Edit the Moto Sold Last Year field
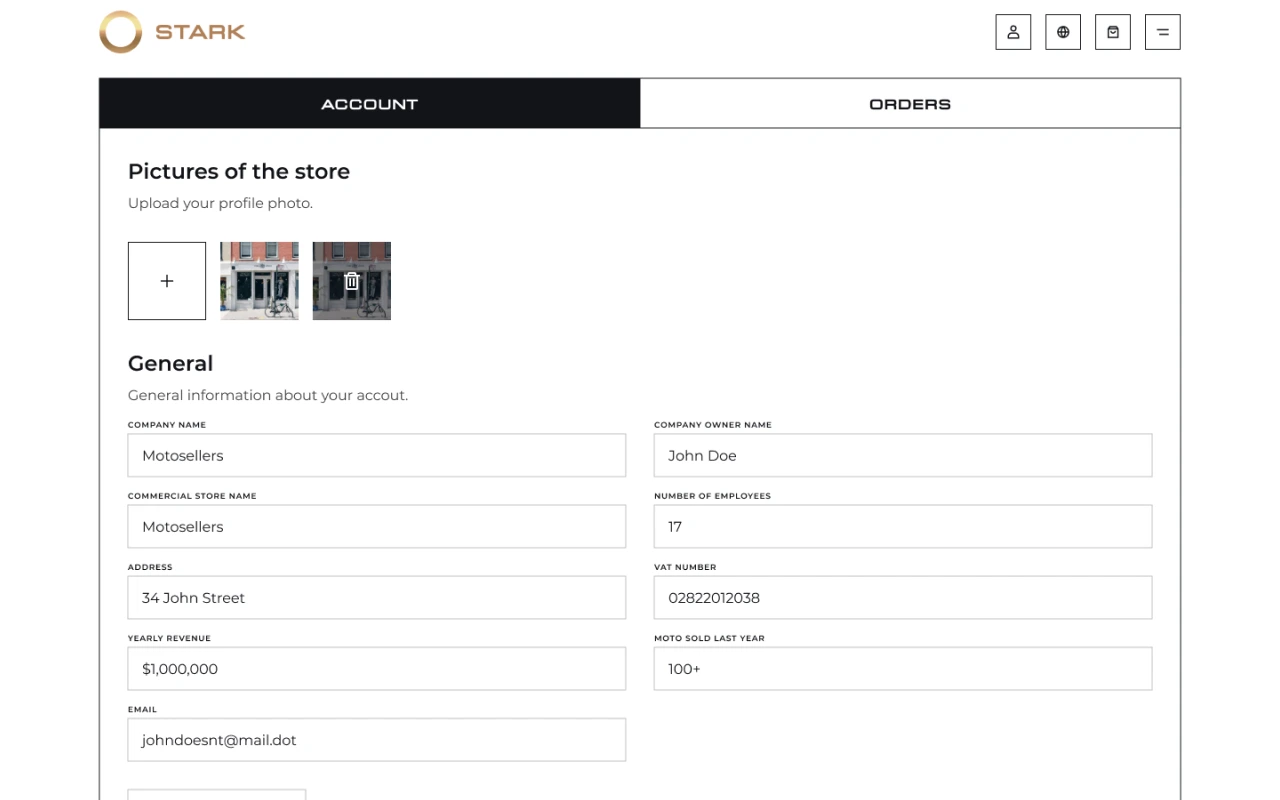This screenshot has height=800, width=1280. tap(903, 668)
